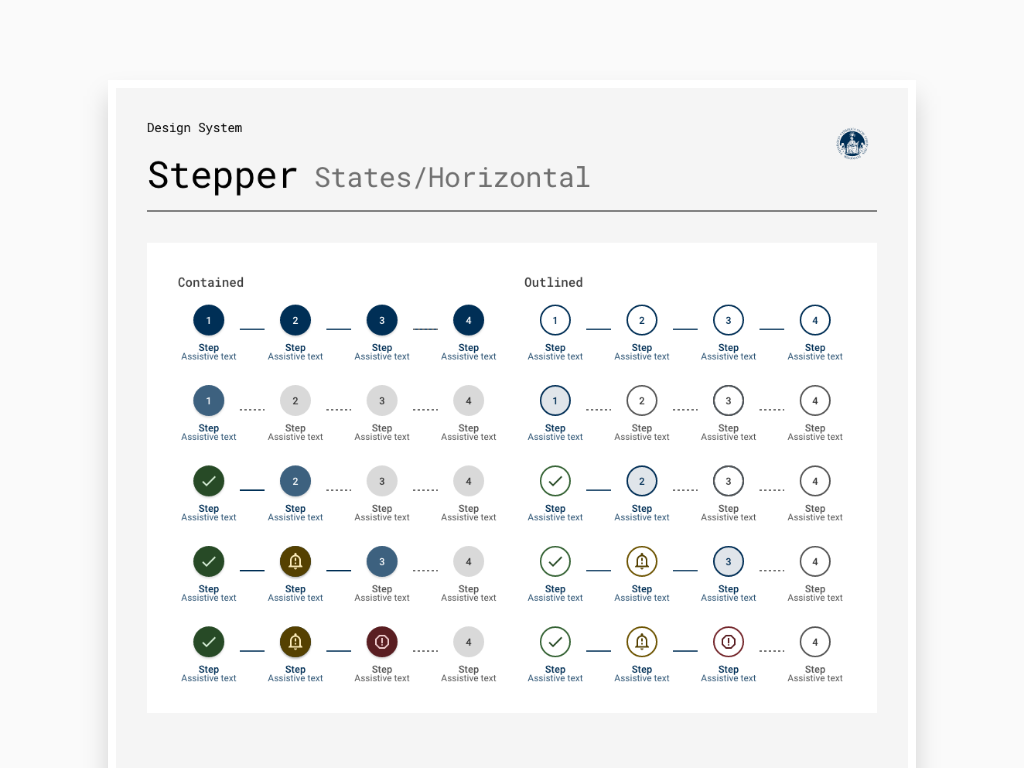Click the round institution logo badge
The width and height of the screenshot is (1024, 768).
[852, 144]
